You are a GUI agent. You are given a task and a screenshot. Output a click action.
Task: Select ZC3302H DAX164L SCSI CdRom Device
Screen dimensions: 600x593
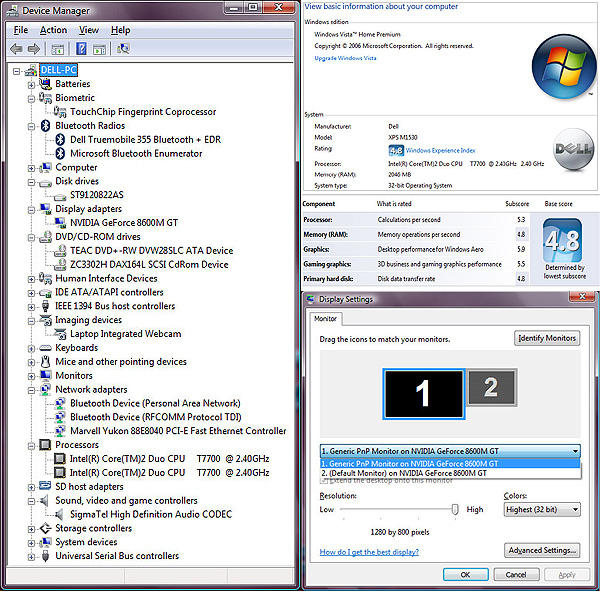point(149,265)
